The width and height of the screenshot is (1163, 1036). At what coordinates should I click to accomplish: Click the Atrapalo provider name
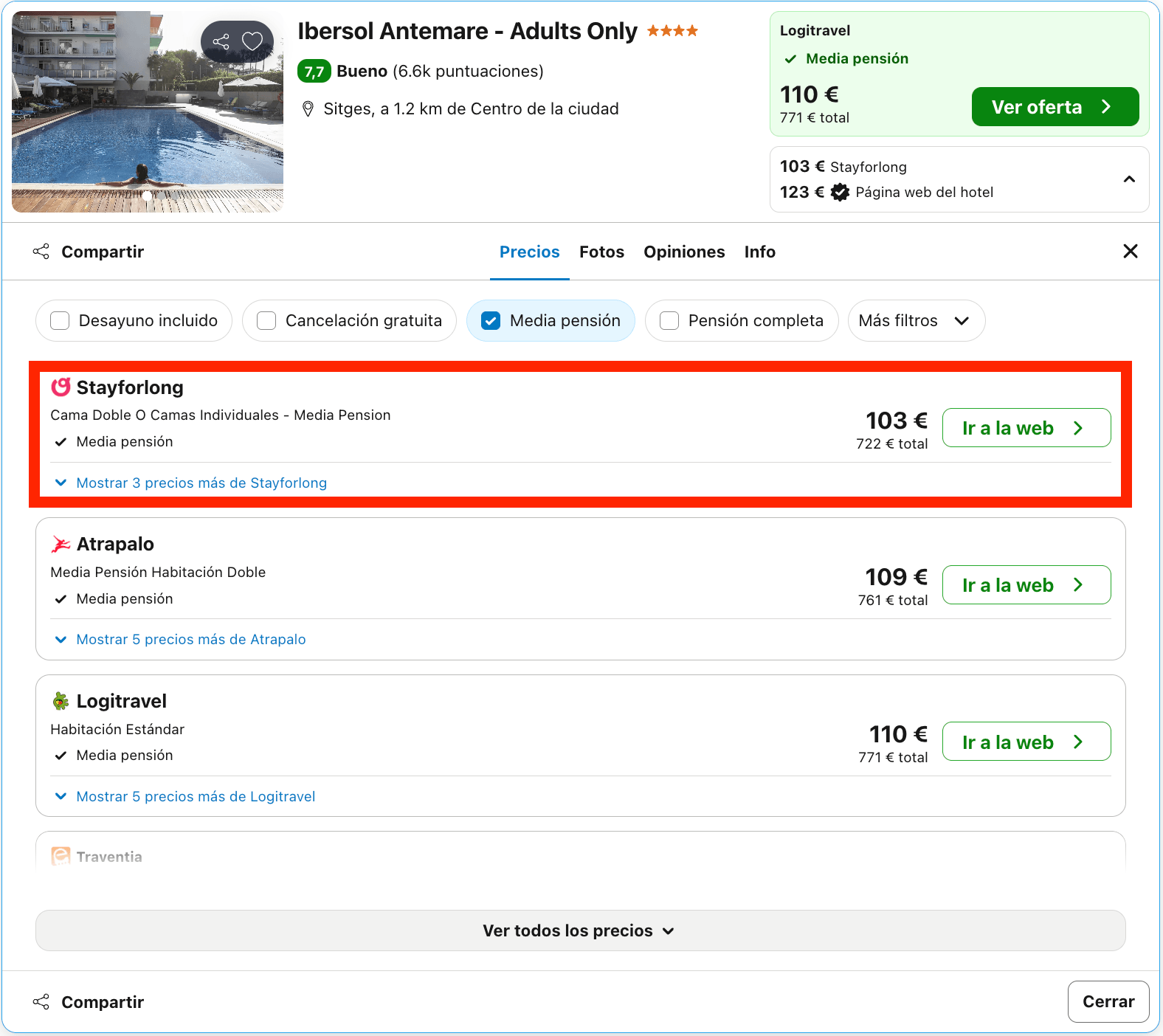point(115,545)
